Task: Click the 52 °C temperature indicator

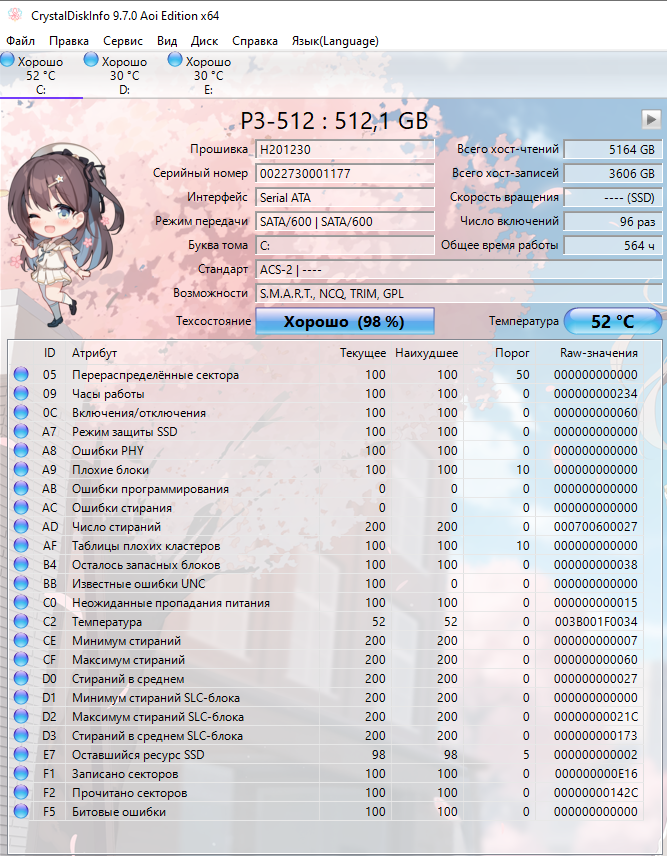Action: (x=612, y=321)
